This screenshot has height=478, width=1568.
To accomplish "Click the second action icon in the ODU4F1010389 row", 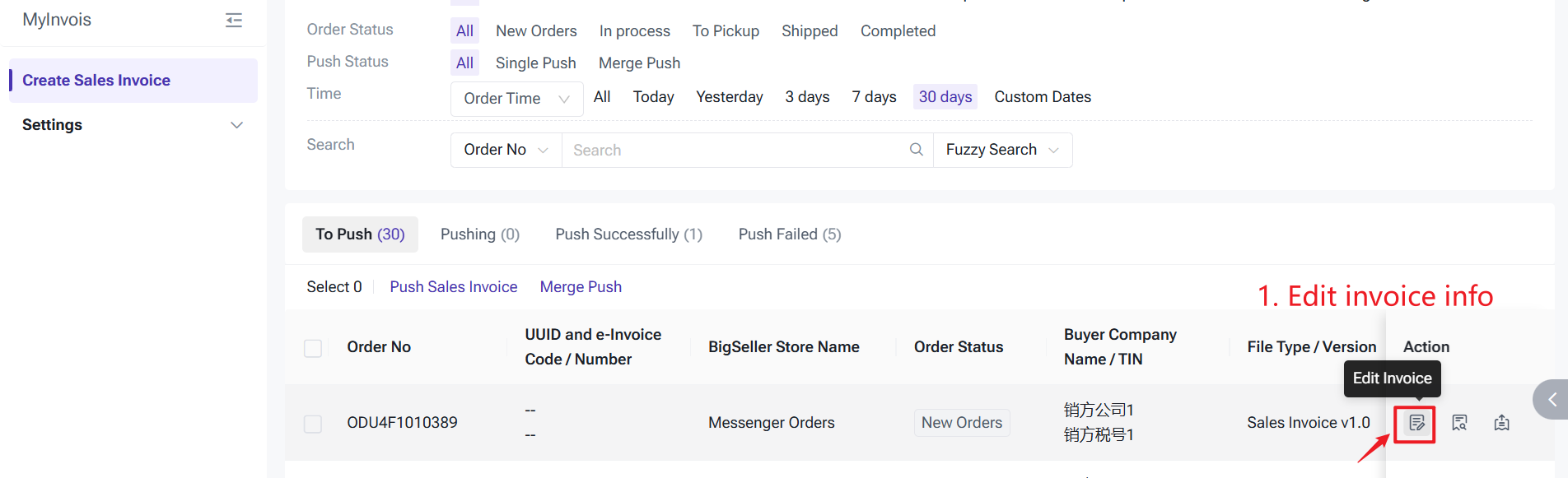I will tap(1459, 423).
